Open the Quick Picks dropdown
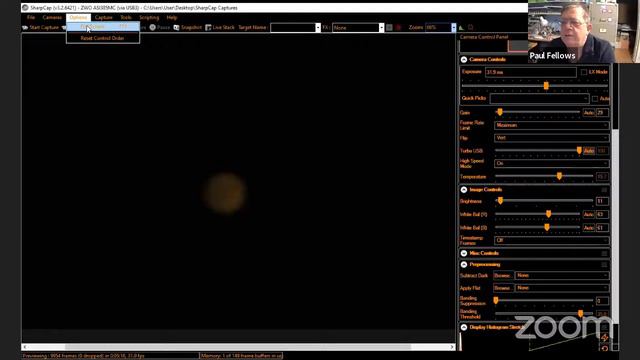Image resolution: width=640 pixels, height=360 pixels. pyautogui.click(x=539, y=98)
